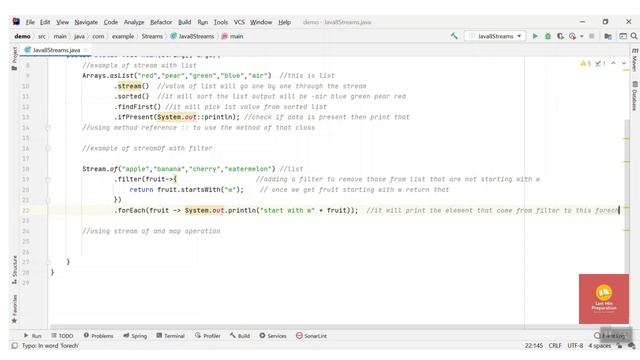Open the View menu
This screenshot has width=640, height=360.
[62, 22]
